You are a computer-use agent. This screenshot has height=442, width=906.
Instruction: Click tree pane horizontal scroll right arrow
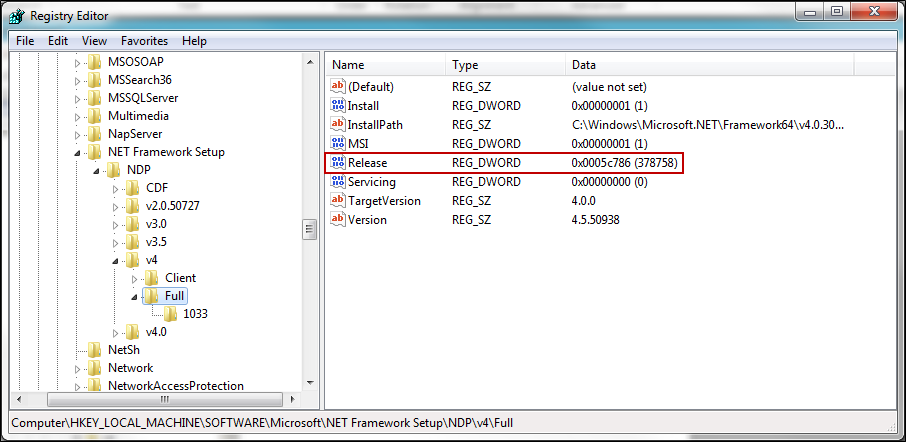293,399
